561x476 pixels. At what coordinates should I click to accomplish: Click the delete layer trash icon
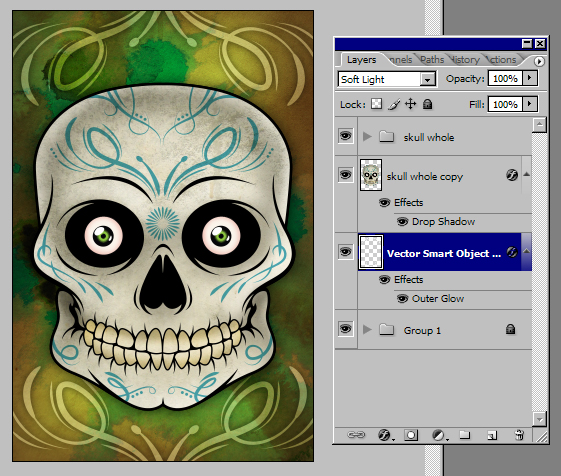(x=519, y=435)
